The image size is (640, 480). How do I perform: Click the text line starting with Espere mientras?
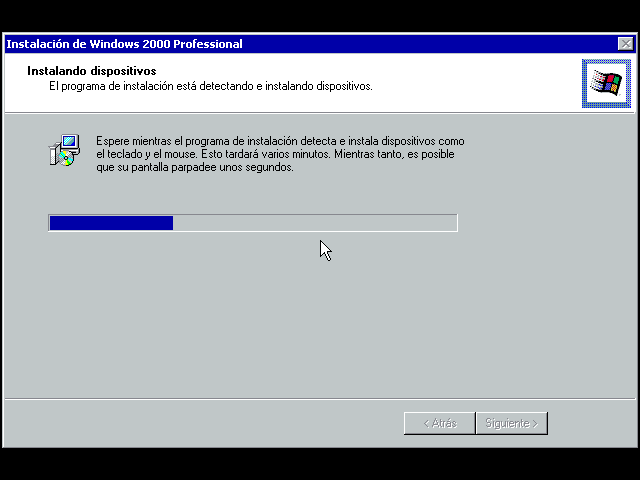tap(280, 141)
